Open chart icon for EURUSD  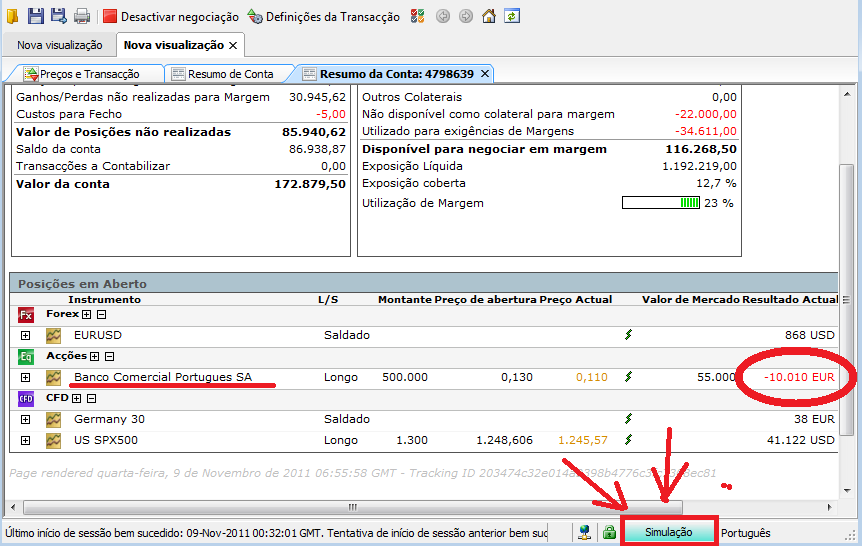point(53,335)
